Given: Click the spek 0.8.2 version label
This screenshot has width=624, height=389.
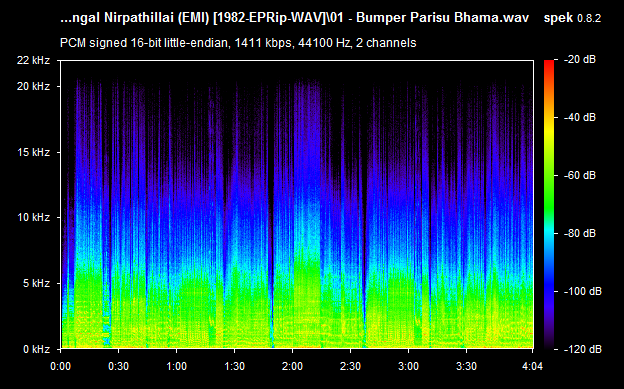Looking at the screenshot, I should click(x=572, y=18).
